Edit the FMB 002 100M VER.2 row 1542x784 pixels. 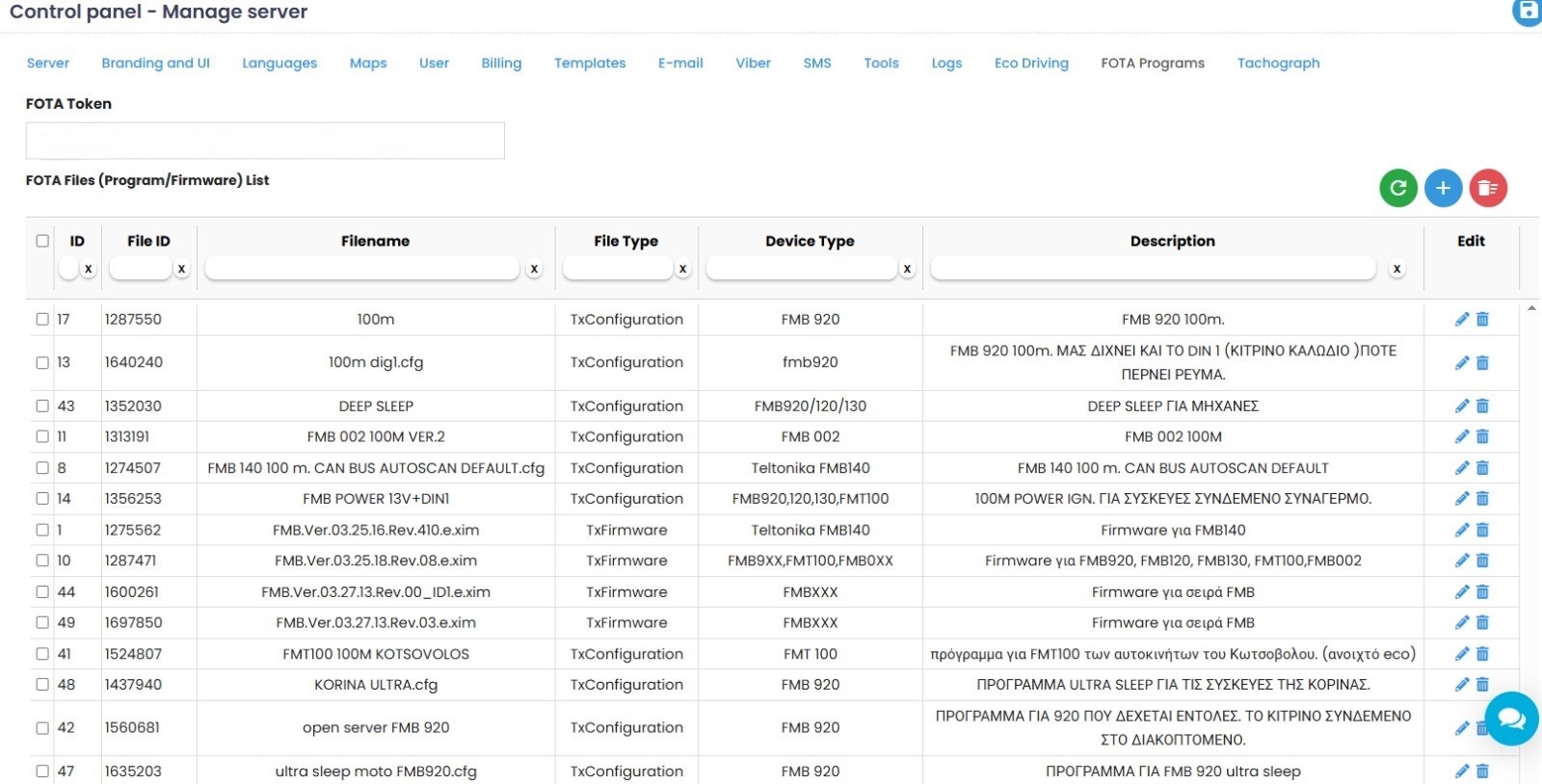point(1462,437)
